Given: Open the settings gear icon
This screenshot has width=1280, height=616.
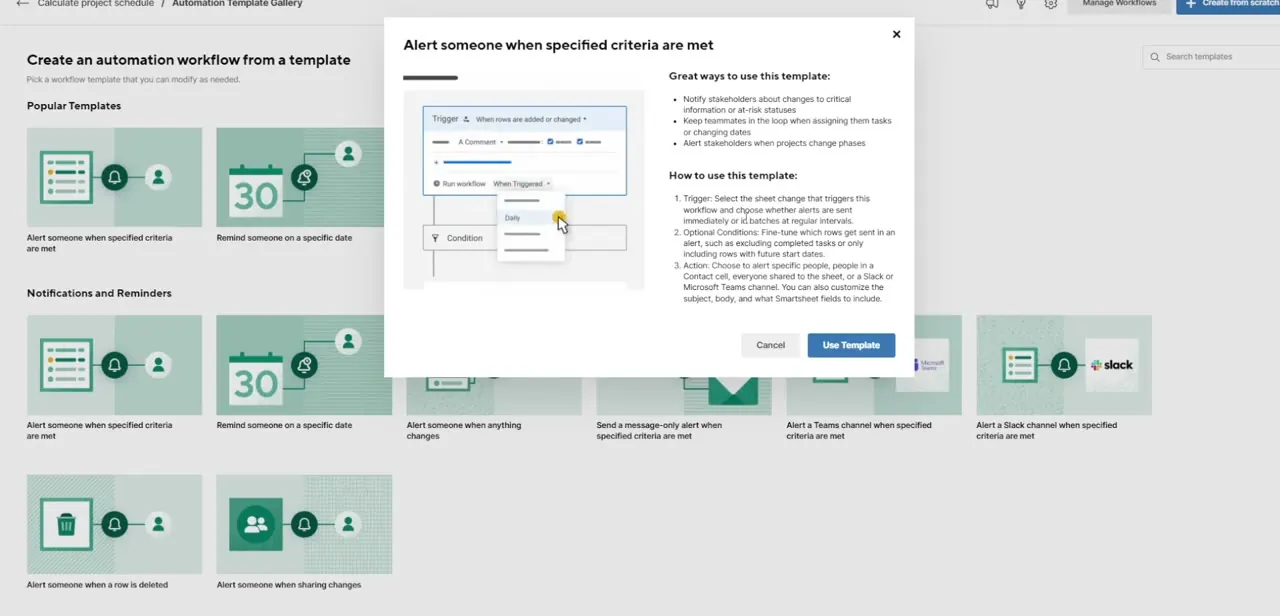Looking at the screenshot, I should click(1051, 4).
